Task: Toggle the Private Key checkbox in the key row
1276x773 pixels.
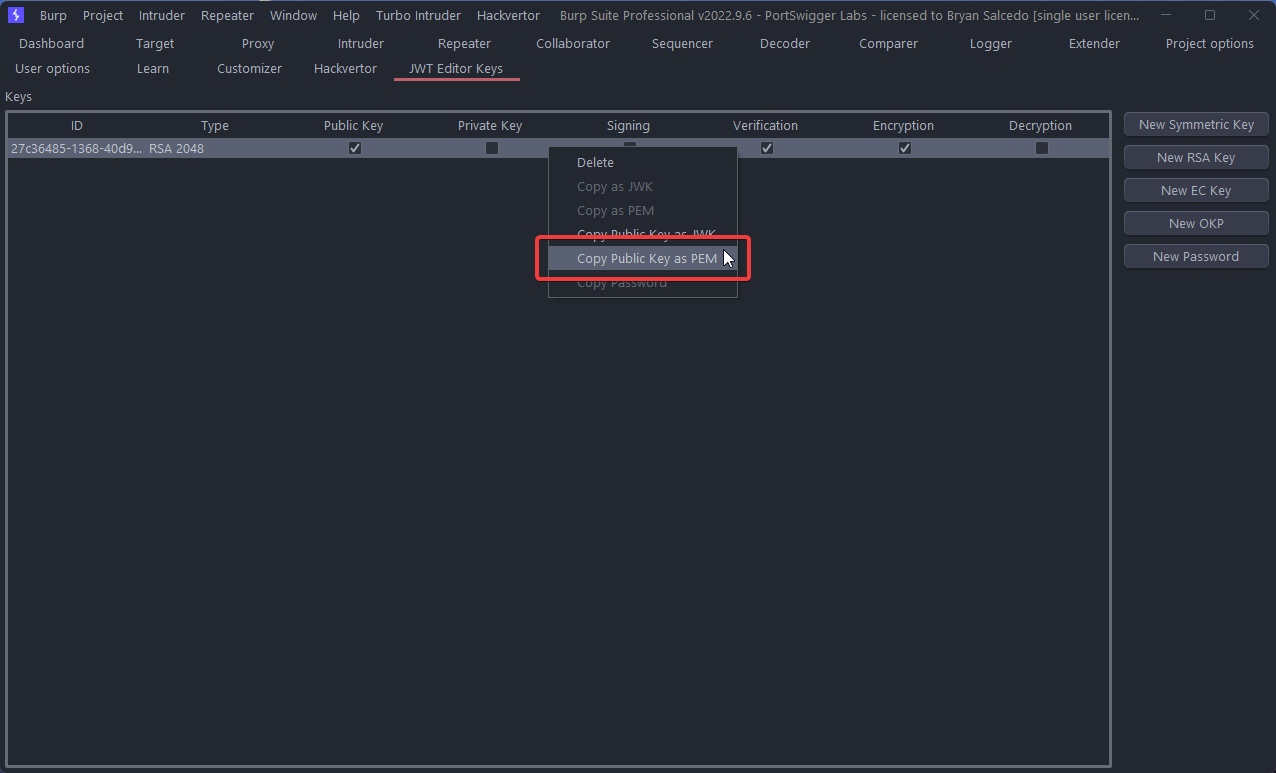Action: coord(491,148)
